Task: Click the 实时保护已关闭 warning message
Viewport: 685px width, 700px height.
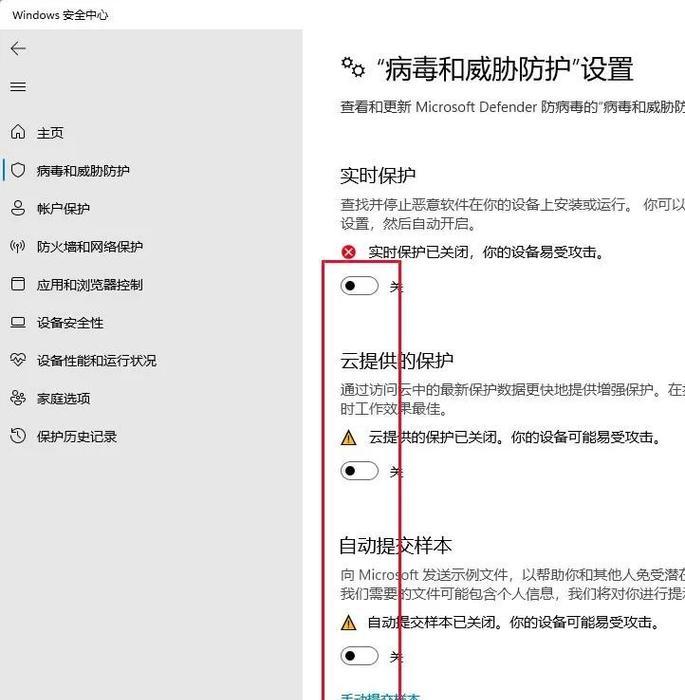Action: tap(487, 252)
